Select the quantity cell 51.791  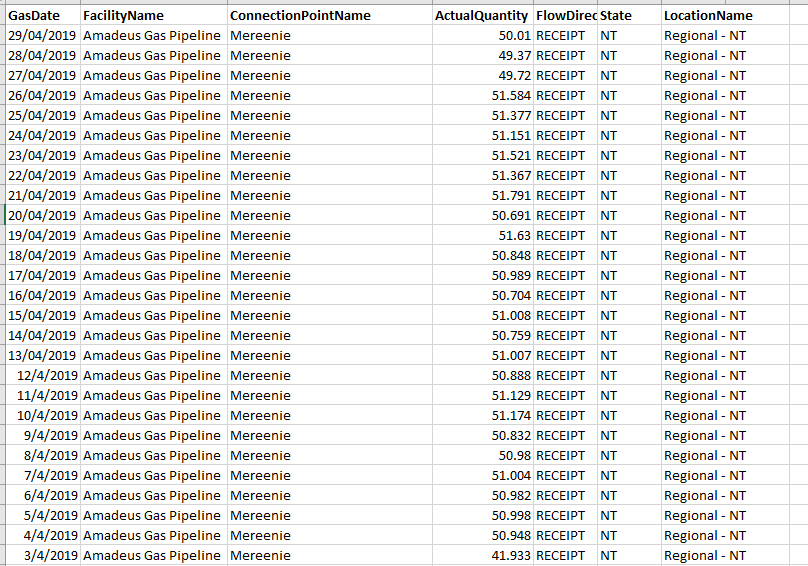[482, 195]
